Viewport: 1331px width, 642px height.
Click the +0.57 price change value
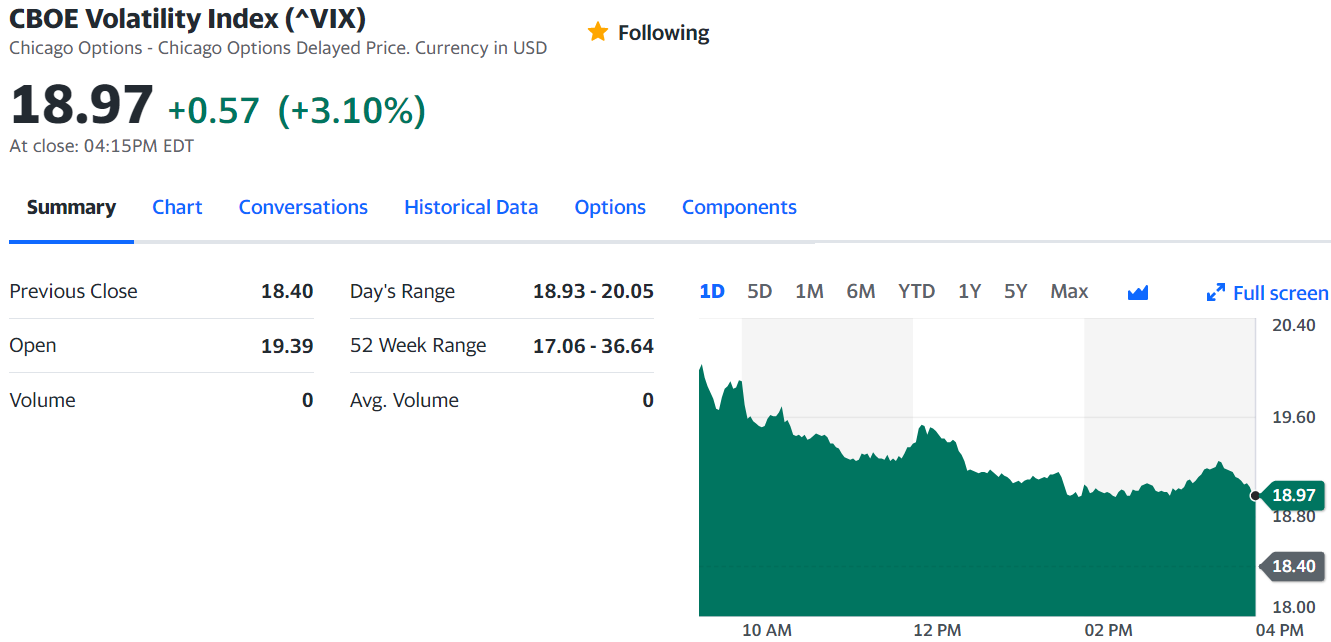(x=213, y=110)
